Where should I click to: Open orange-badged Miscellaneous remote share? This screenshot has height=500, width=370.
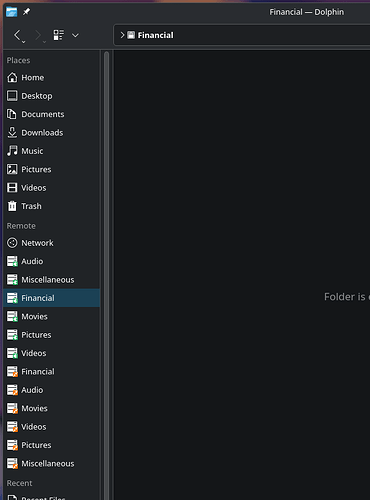pos(51,463)
